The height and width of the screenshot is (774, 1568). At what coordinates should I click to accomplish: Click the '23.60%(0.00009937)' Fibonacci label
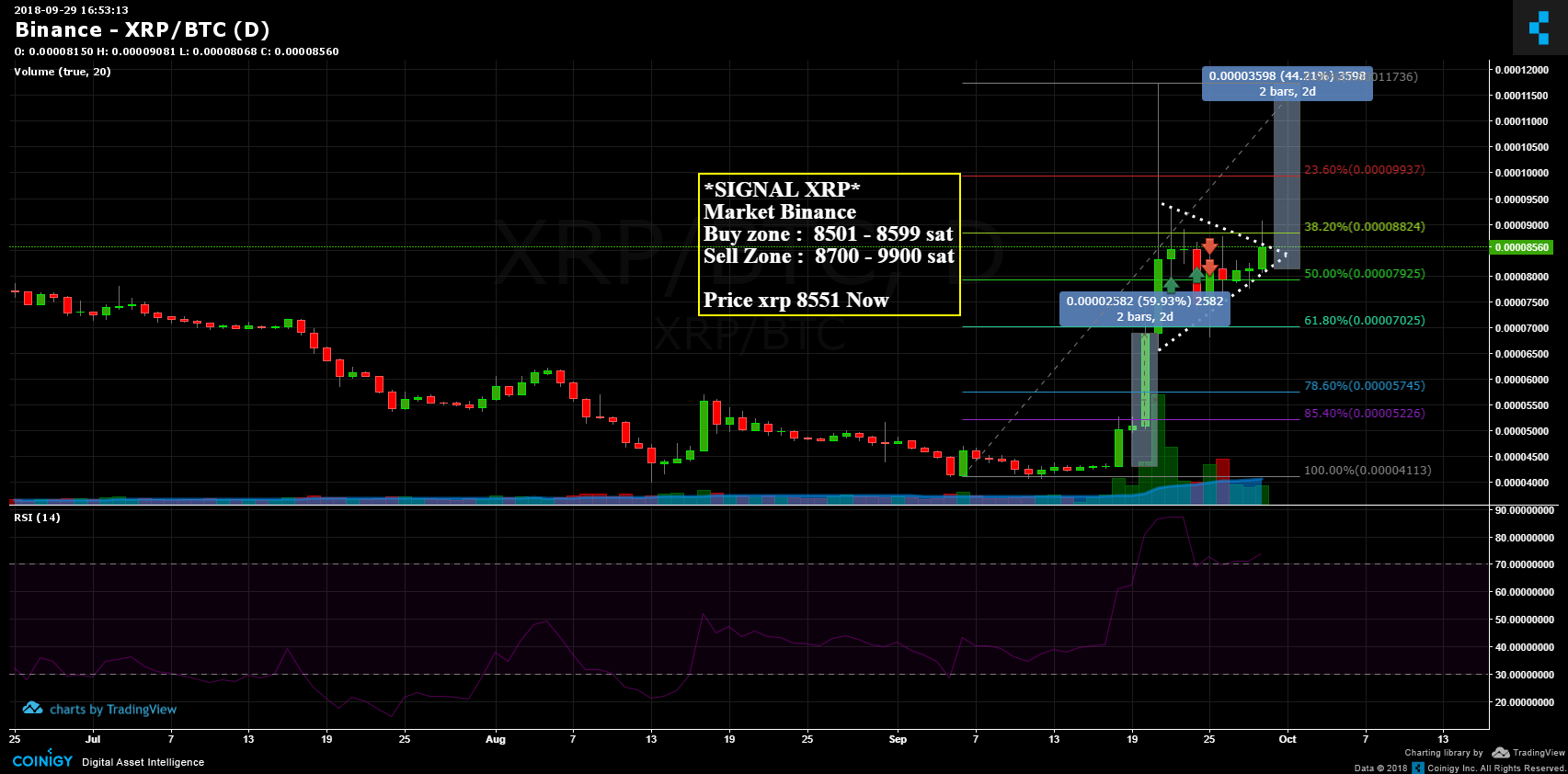1365,170
